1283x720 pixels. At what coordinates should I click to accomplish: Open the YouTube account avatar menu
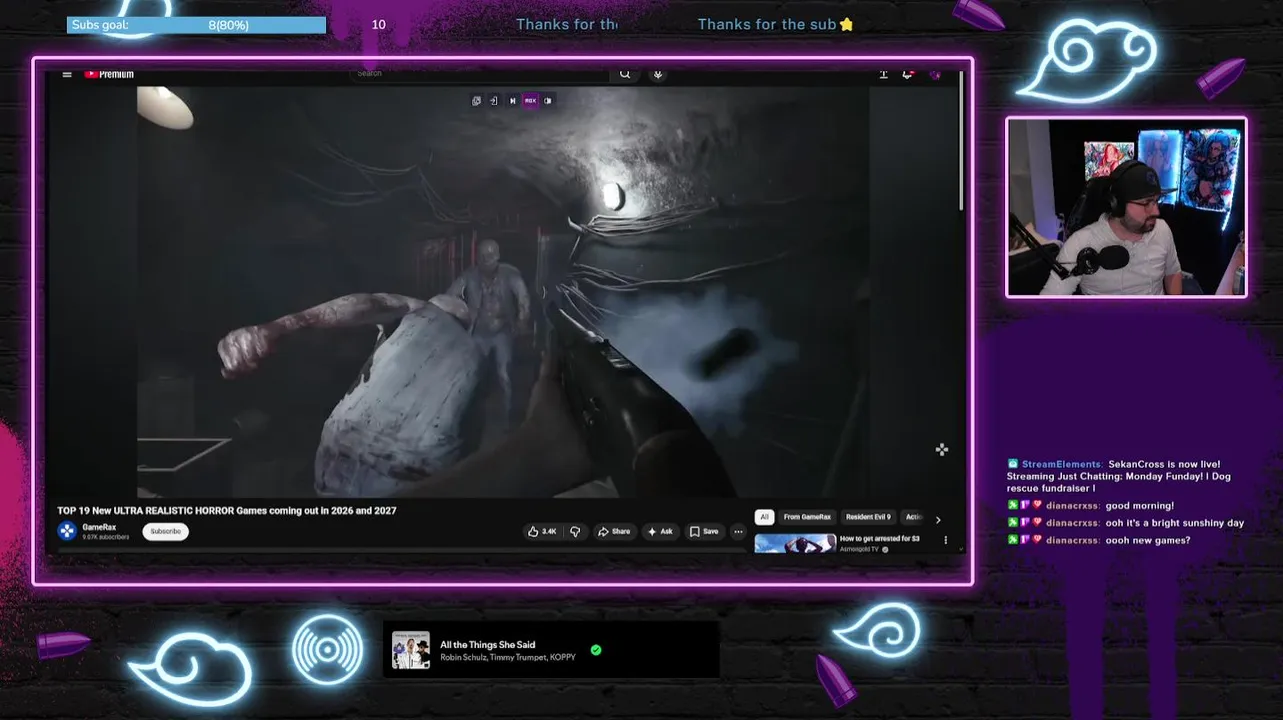935,74
